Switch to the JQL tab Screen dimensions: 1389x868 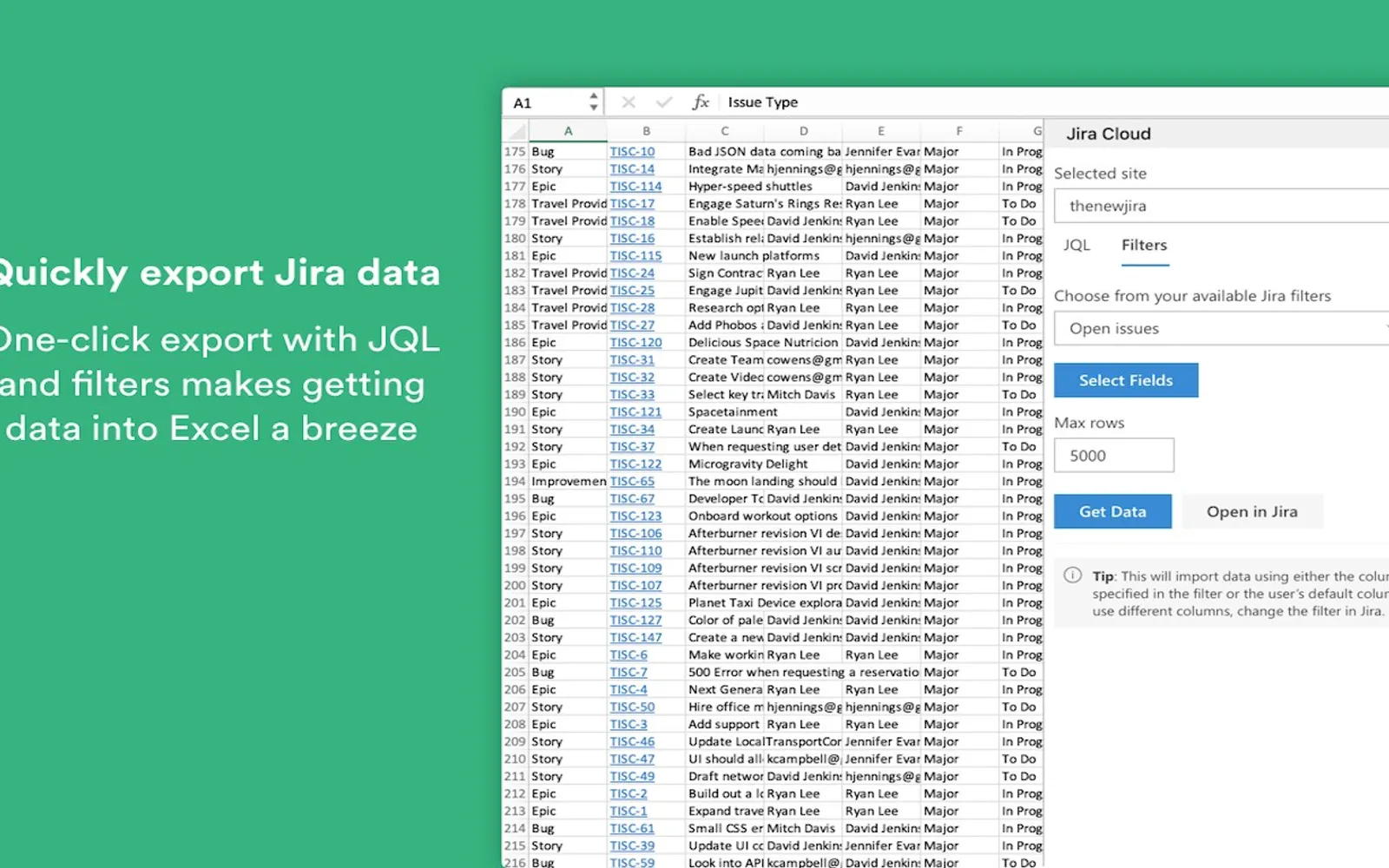1076,245
